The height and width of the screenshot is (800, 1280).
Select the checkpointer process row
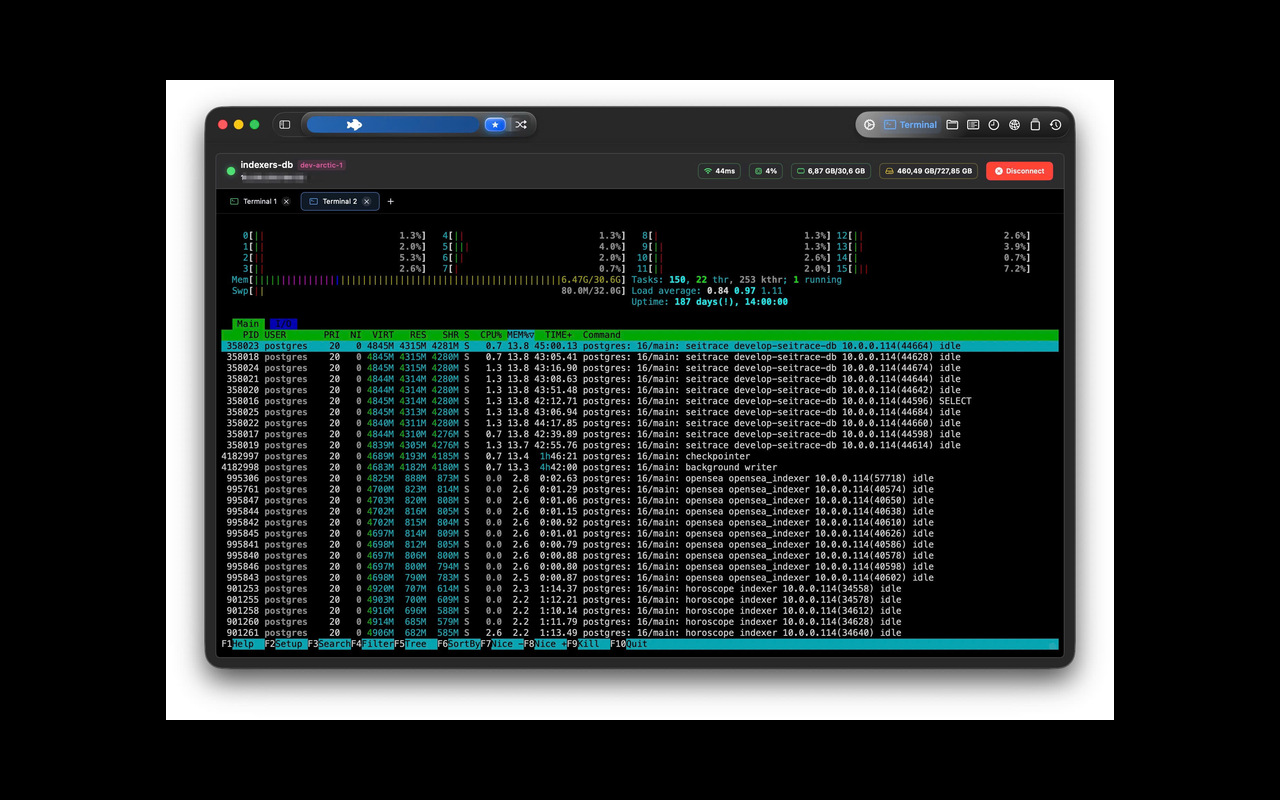pos(640,456)
